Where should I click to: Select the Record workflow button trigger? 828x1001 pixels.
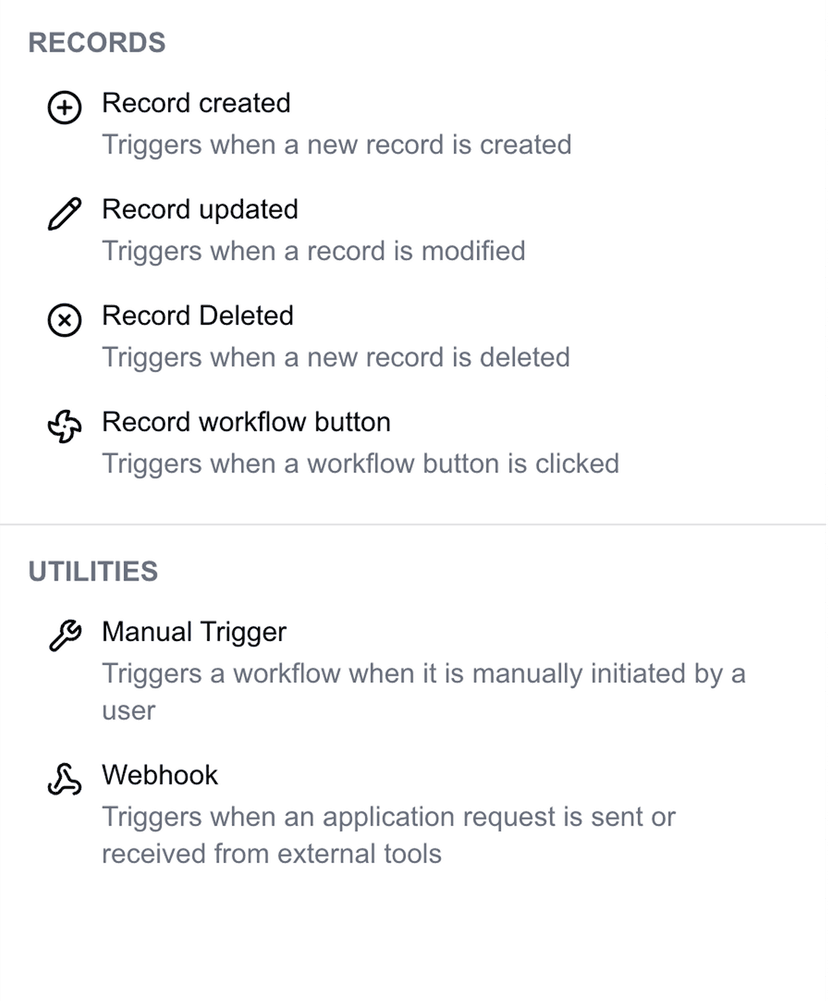coord(245,422)
